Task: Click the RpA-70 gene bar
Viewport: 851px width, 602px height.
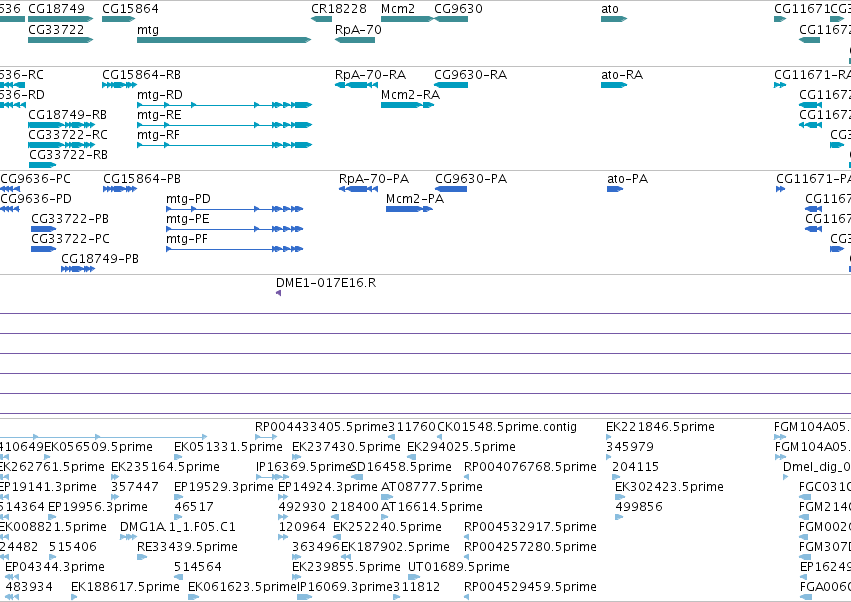Action: click(x=355, y=40)
